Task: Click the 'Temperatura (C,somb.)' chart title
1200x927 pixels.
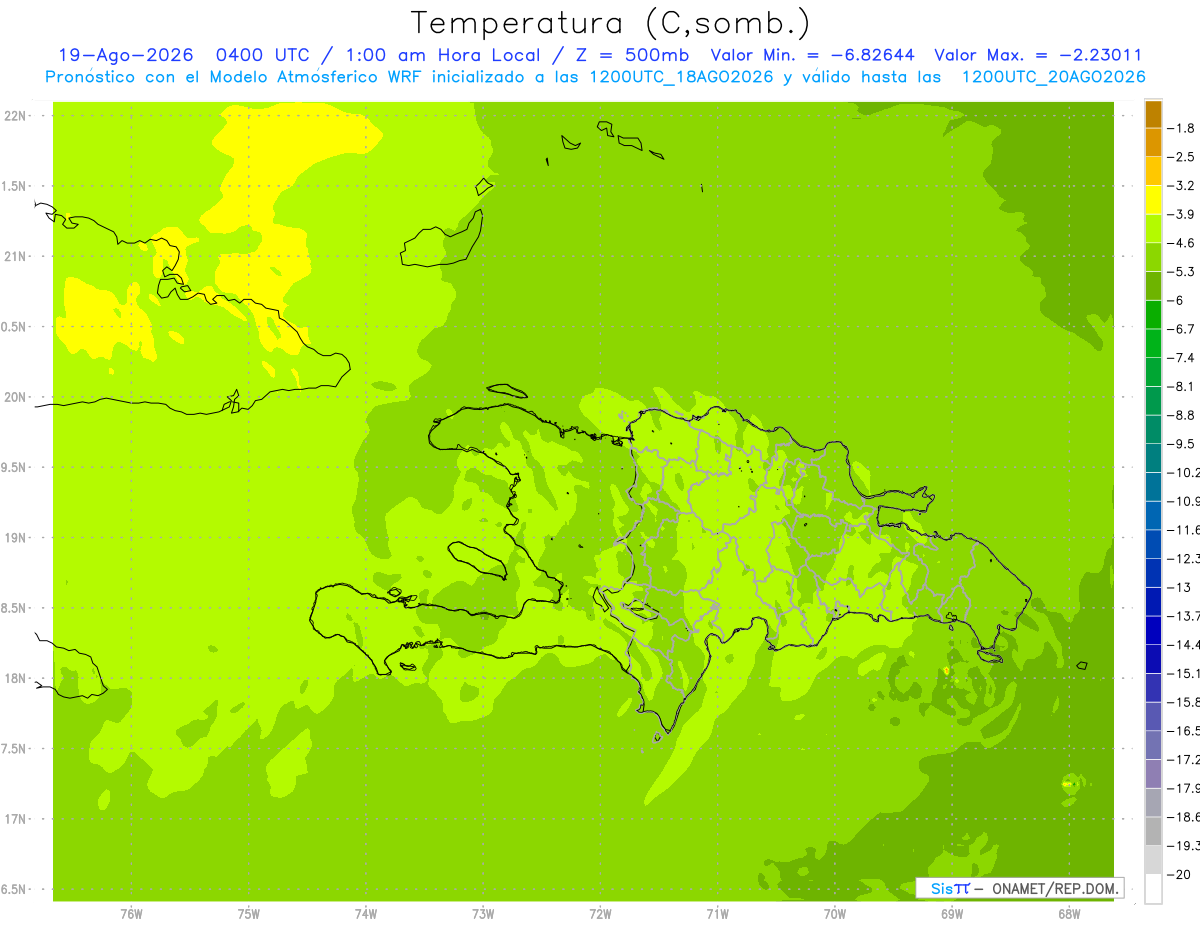Action: click(x=611, y=22)
